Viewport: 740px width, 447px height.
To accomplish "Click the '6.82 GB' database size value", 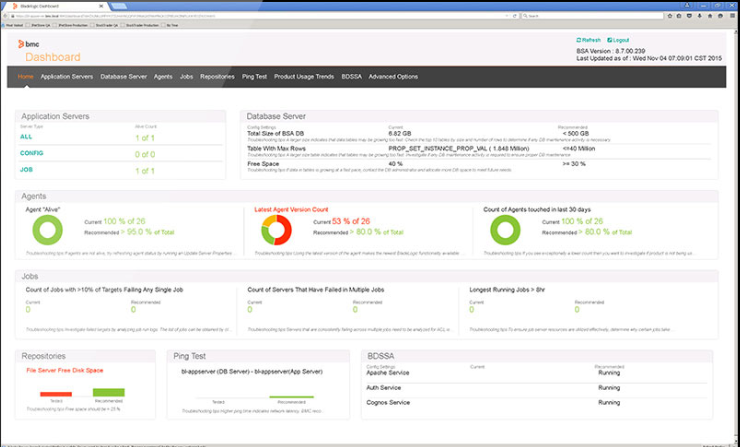I will [x=400, y=134].
